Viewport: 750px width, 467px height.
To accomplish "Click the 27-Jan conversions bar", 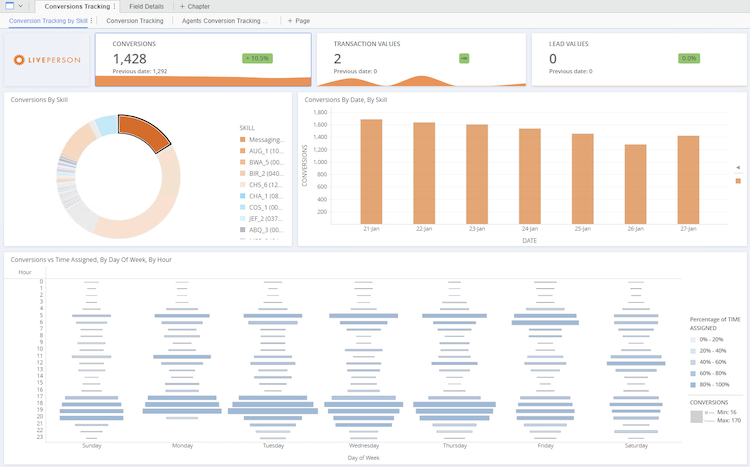I will (688, 180).
